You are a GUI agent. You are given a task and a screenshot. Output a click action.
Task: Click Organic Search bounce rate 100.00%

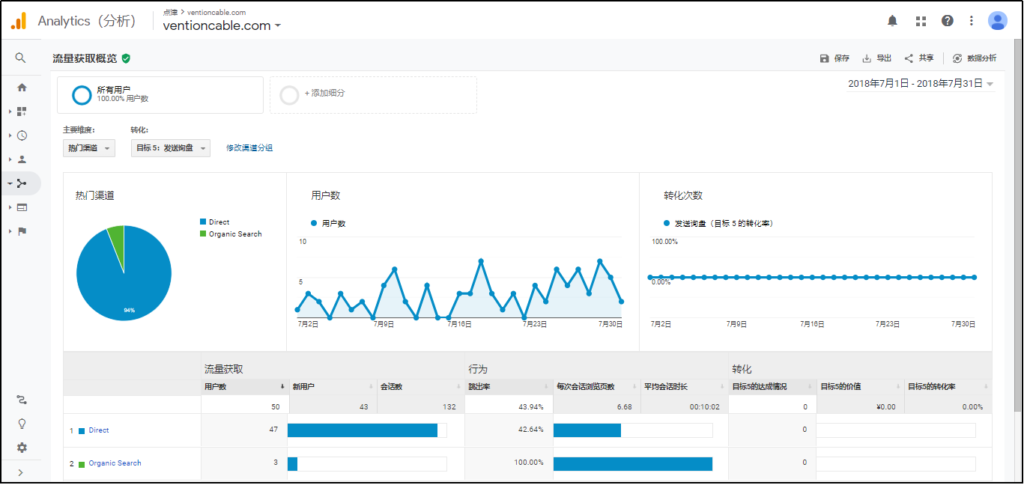coord(528,463)
